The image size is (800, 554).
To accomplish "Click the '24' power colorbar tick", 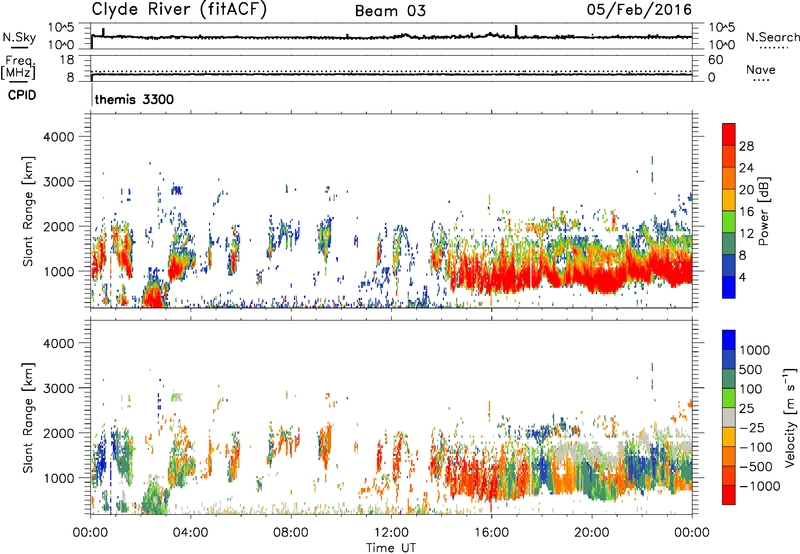I will [746, 168].
